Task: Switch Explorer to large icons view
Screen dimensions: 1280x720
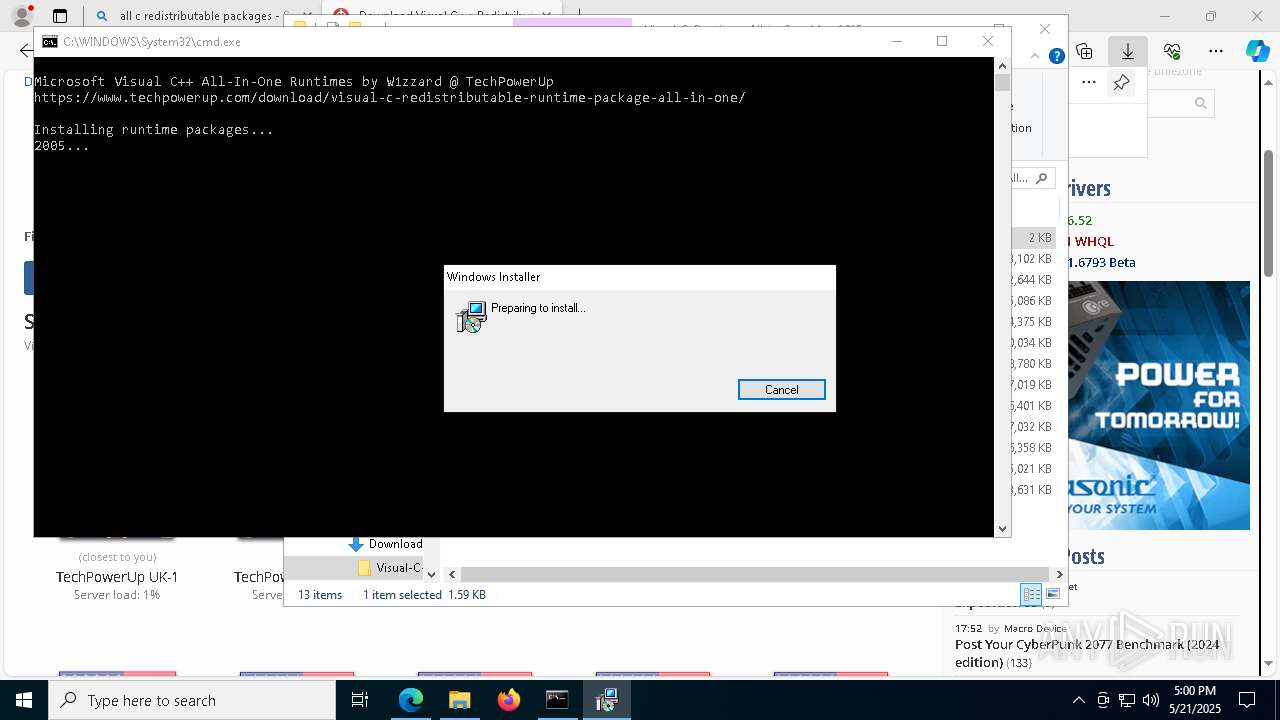Action: [1052, 594]
